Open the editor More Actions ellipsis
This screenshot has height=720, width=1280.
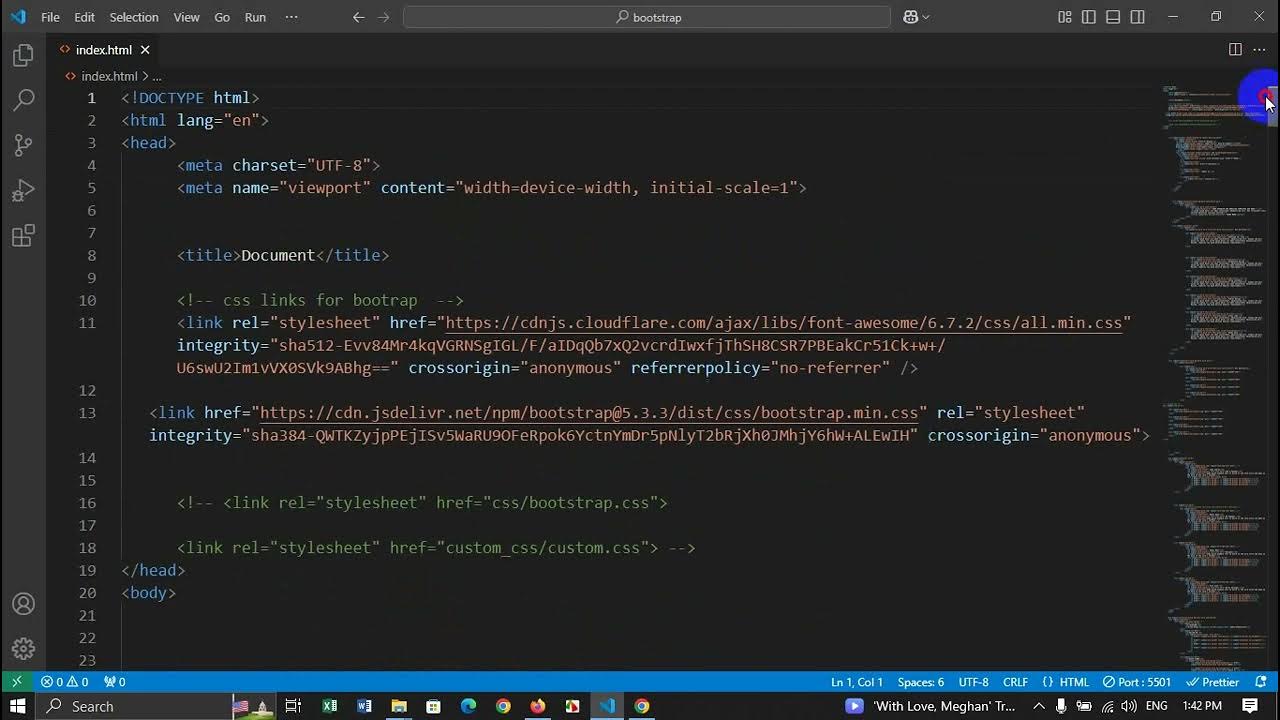point(1259,49)
